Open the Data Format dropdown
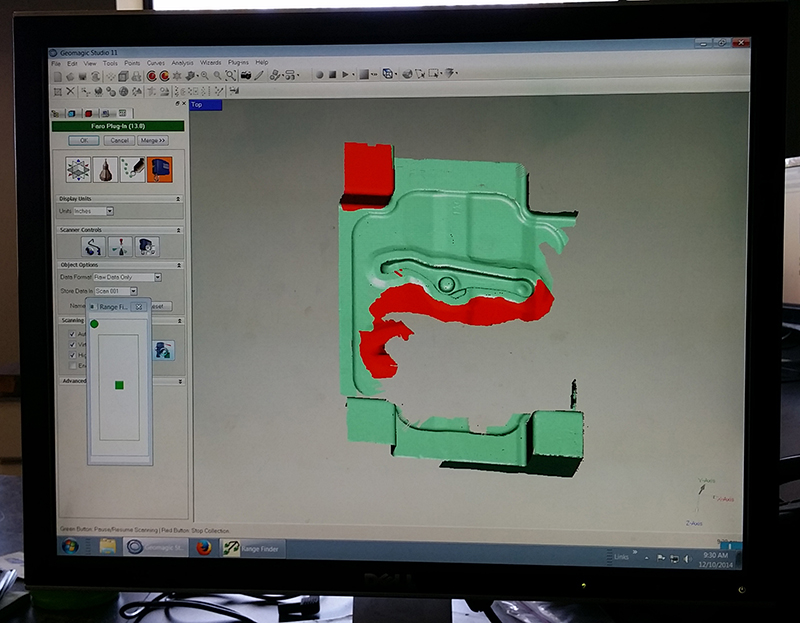The image size is (800, 623). coord(128,277)
